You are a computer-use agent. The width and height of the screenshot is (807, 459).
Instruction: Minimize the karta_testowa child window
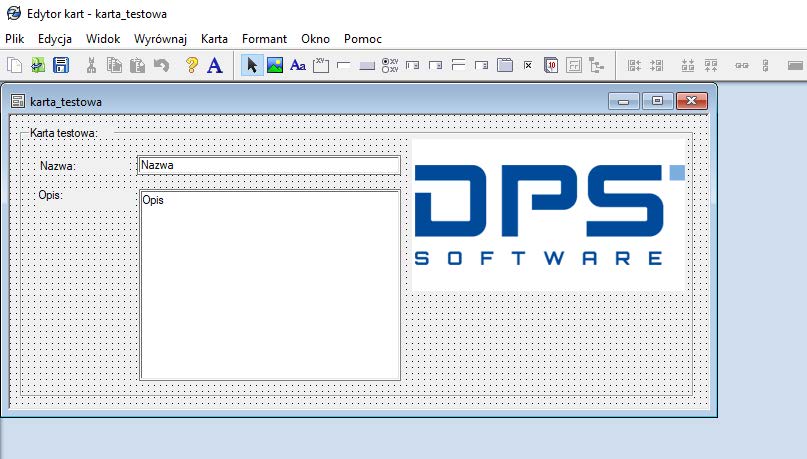pyautogui.click(x=624, y=101)
